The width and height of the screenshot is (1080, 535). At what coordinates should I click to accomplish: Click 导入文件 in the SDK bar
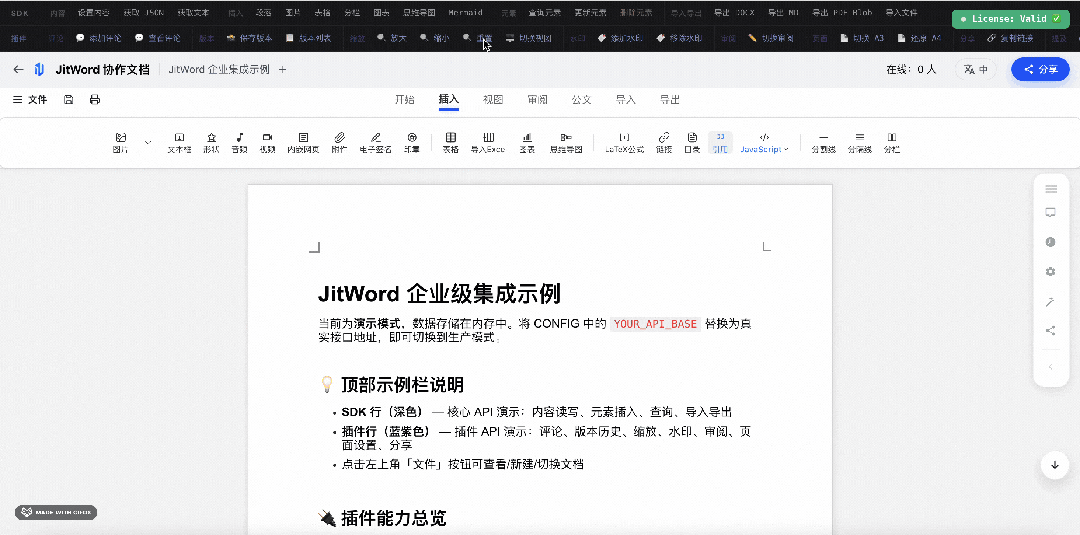tap(901, 12)
